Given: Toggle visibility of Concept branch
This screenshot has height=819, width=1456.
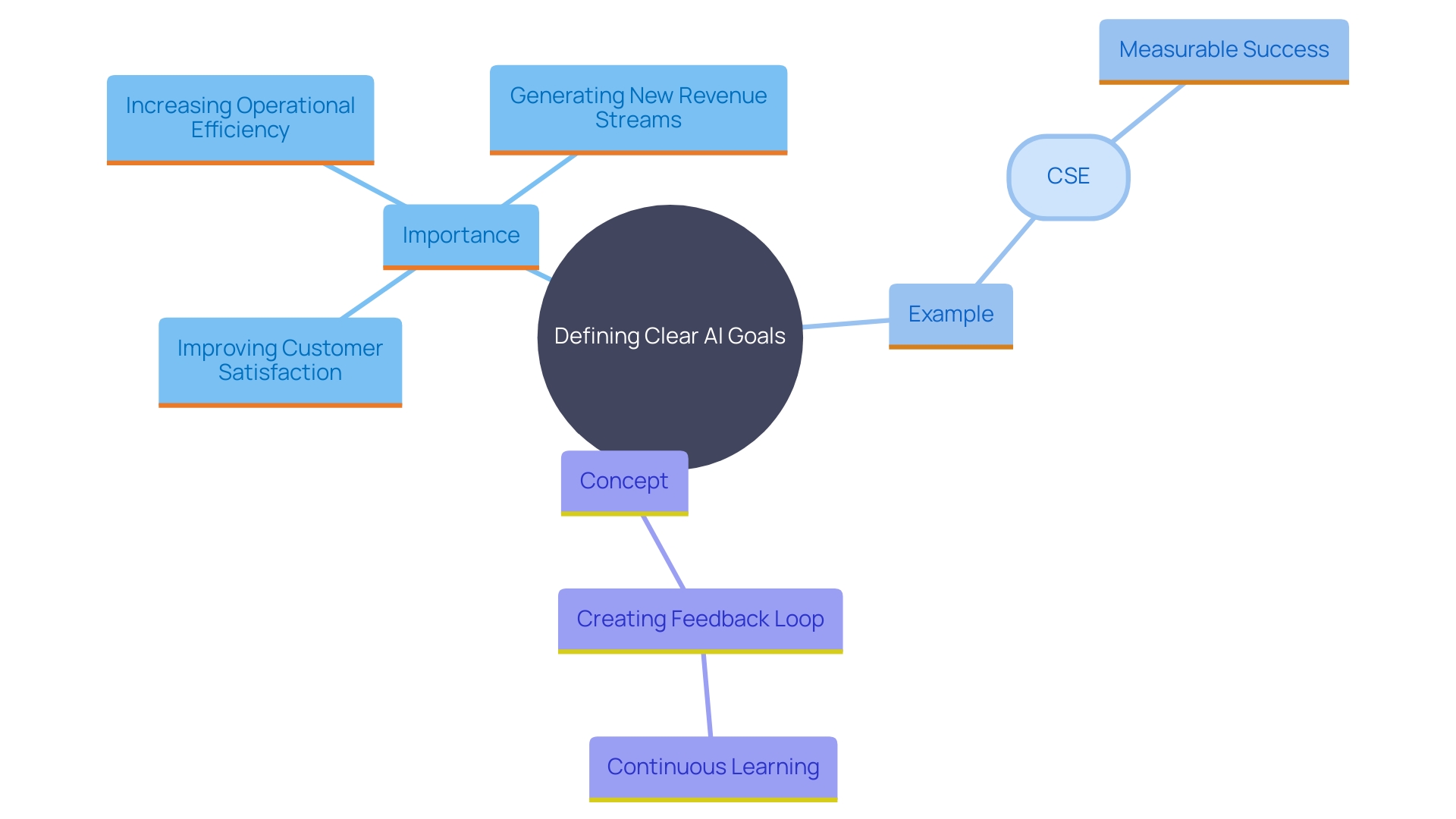Looking at the screenshot, I should [x=621, y=481].
